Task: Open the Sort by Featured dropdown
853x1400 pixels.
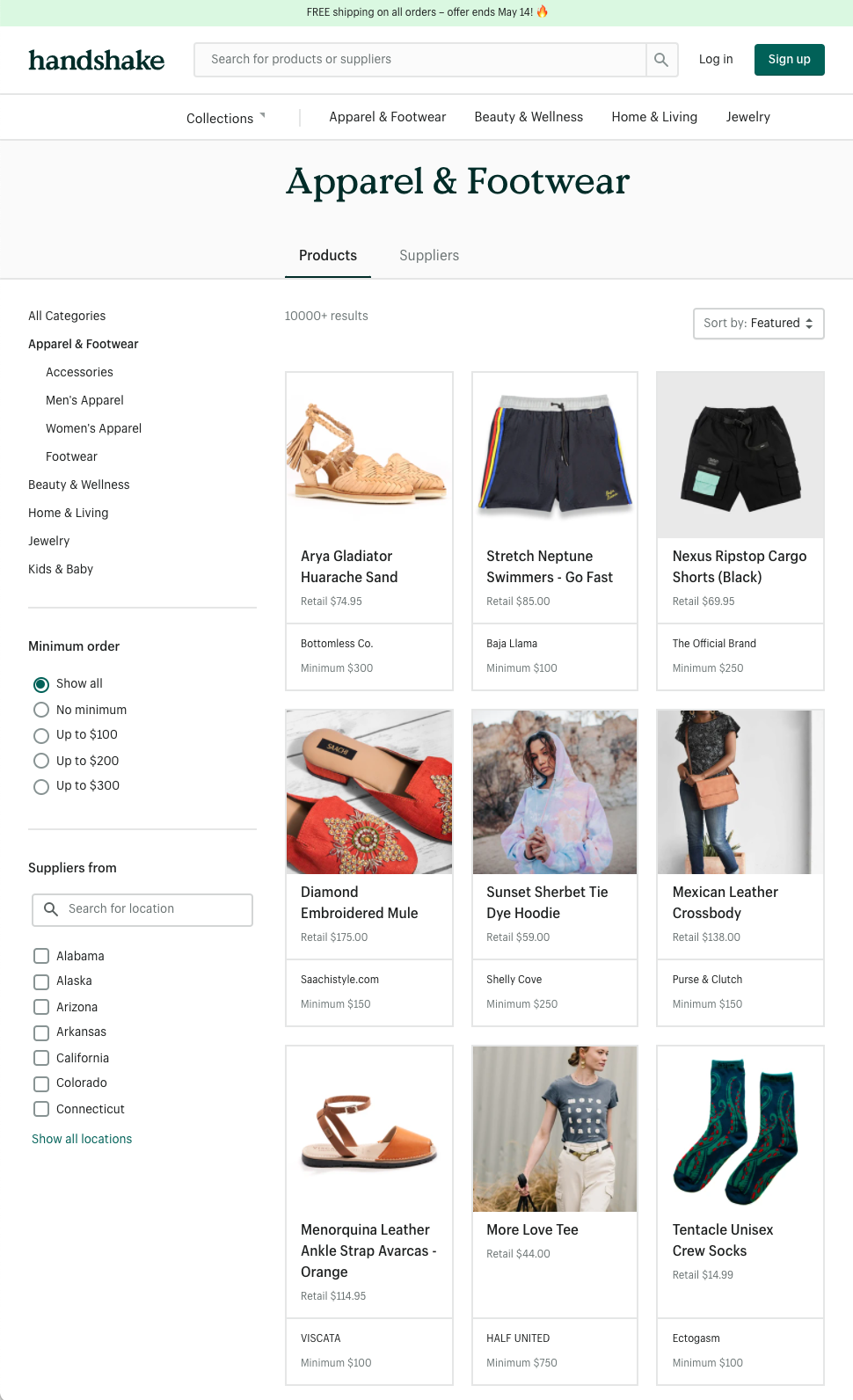Action: click(x=758, y=324)
